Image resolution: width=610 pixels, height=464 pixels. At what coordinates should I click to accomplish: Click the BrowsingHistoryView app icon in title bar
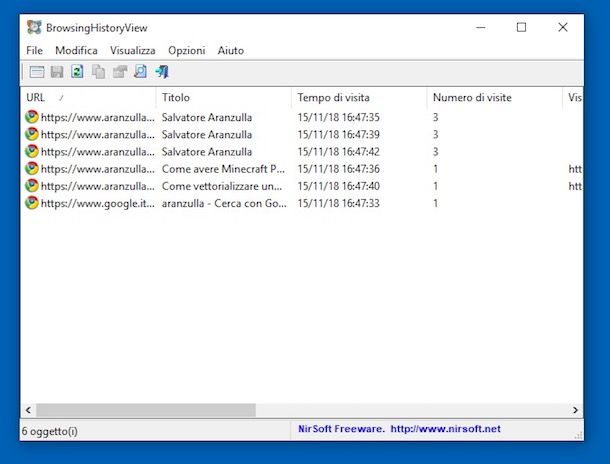point(34,28)
